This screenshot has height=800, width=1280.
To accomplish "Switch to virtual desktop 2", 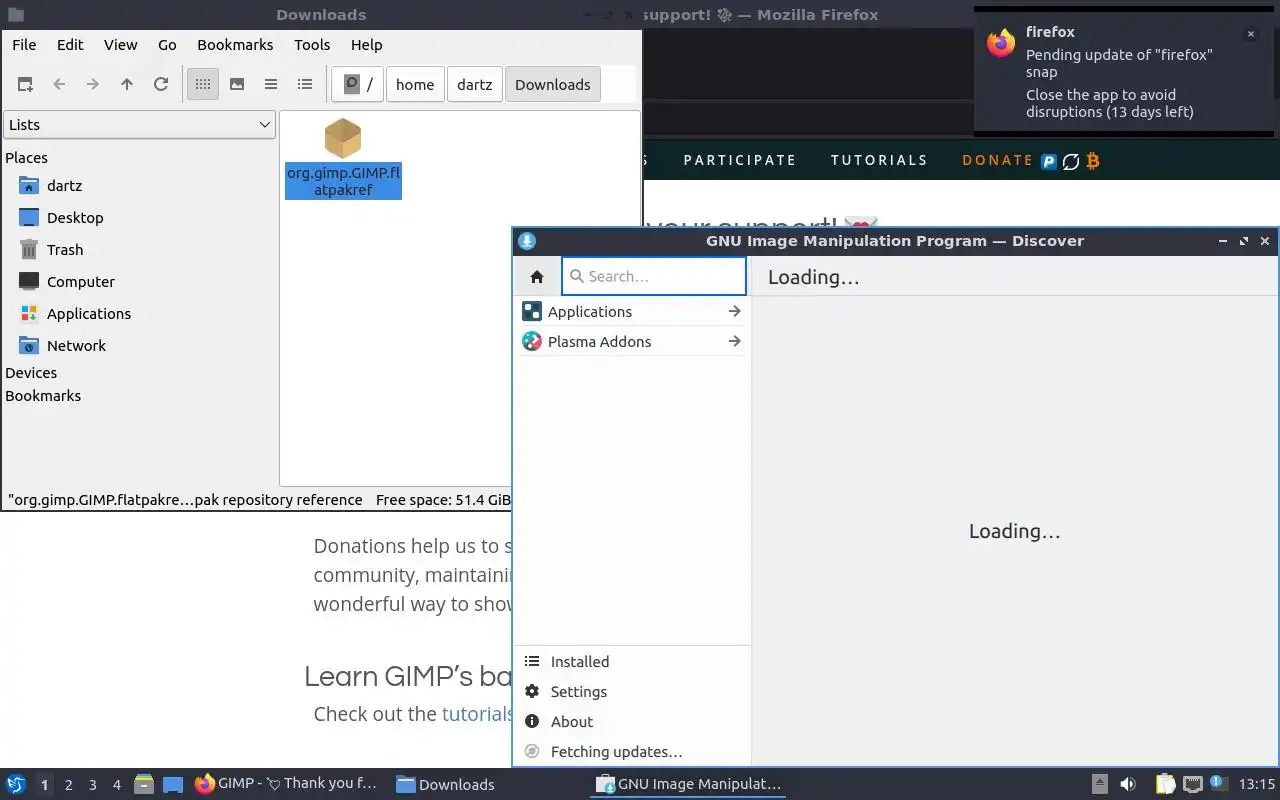I will pos(69,785).
